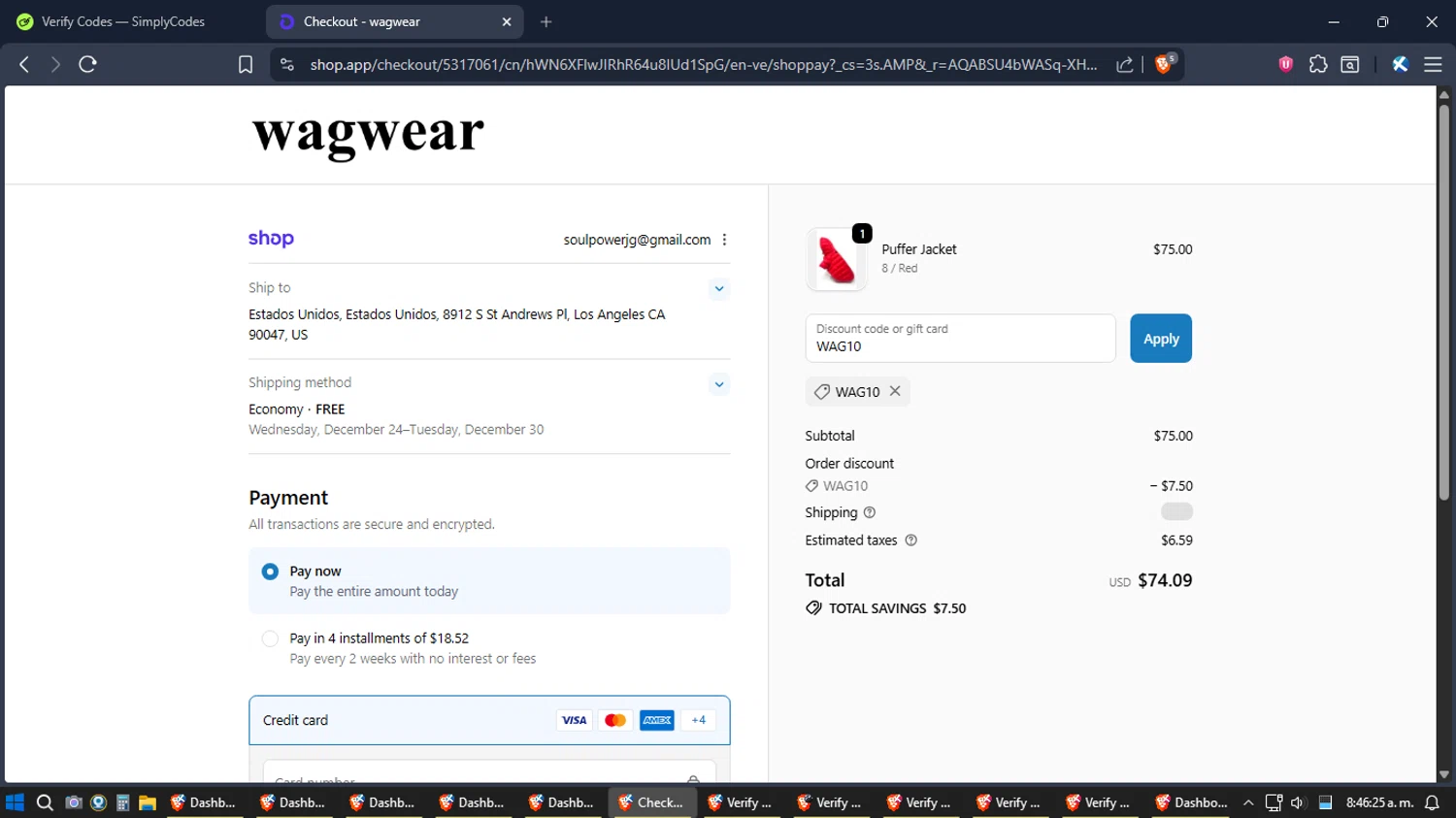Image resolution: width=1456 pixels, height=818 pixels.
Task: Click the browser forward arrow
Action: pyautogui.click(x=55, y=64)
